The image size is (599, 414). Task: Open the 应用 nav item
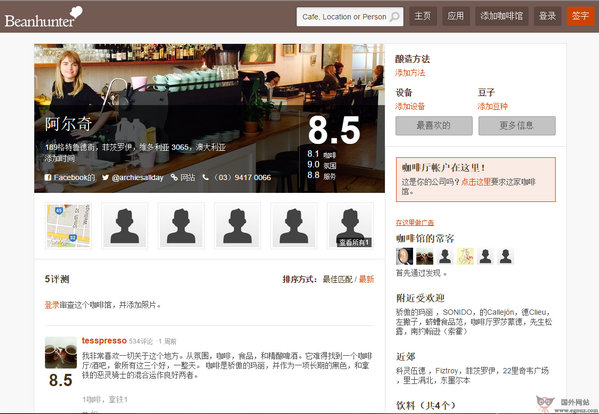(x=456, y=16)
